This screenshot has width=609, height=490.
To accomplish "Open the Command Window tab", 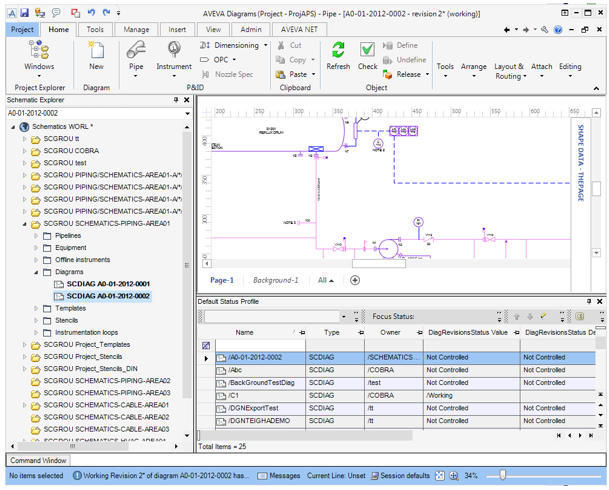I will coord(38,460).
